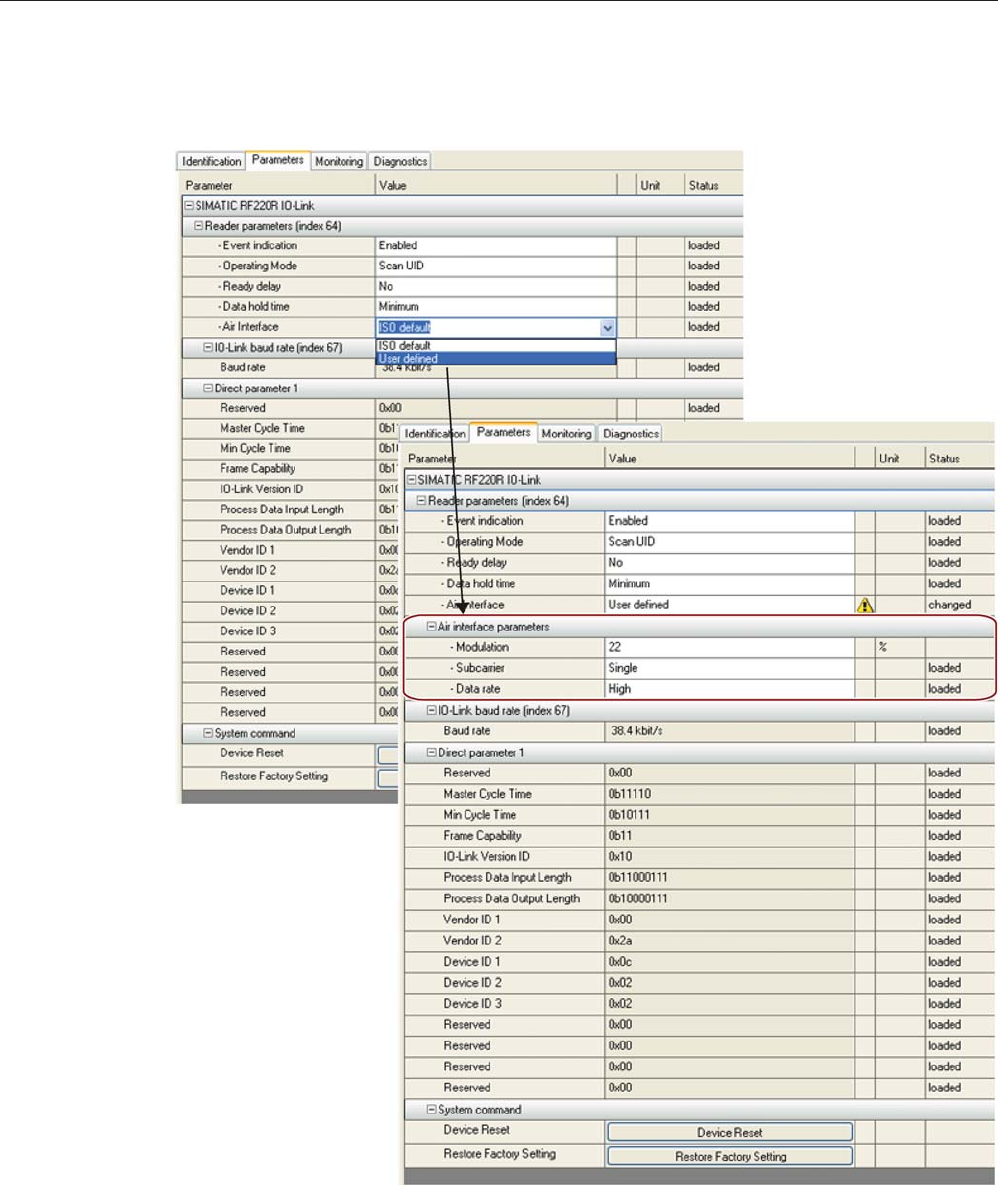
Task: Select 'Vendor ID 1' row label in front window
Action: (471, 920)
